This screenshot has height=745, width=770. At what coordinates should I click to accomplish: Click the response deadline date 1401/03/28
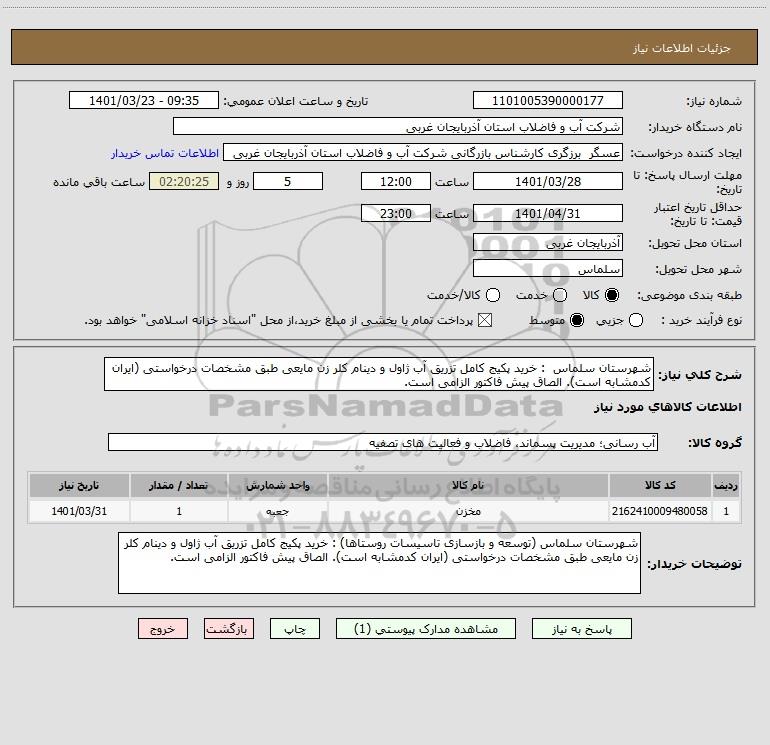click(548, 181)
